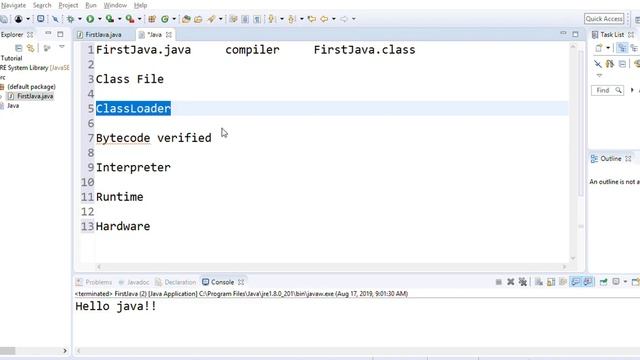Open the Search menu
This screenshot has height=360, width=640.
42,5
